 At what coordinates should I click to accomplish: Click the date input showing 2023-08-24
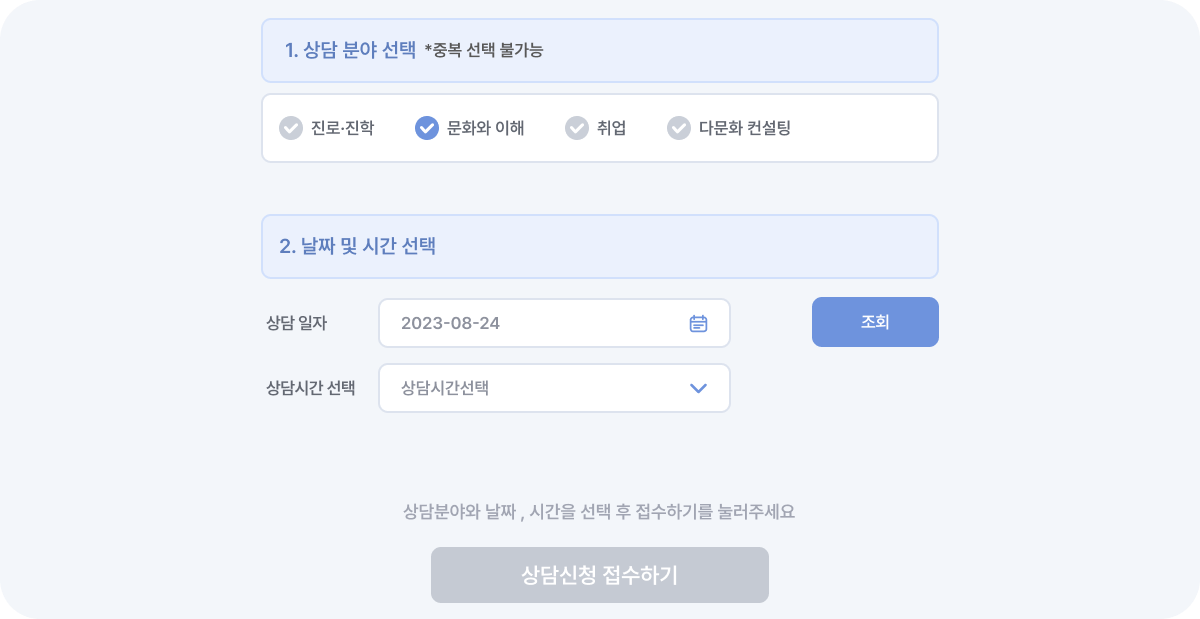448,322
